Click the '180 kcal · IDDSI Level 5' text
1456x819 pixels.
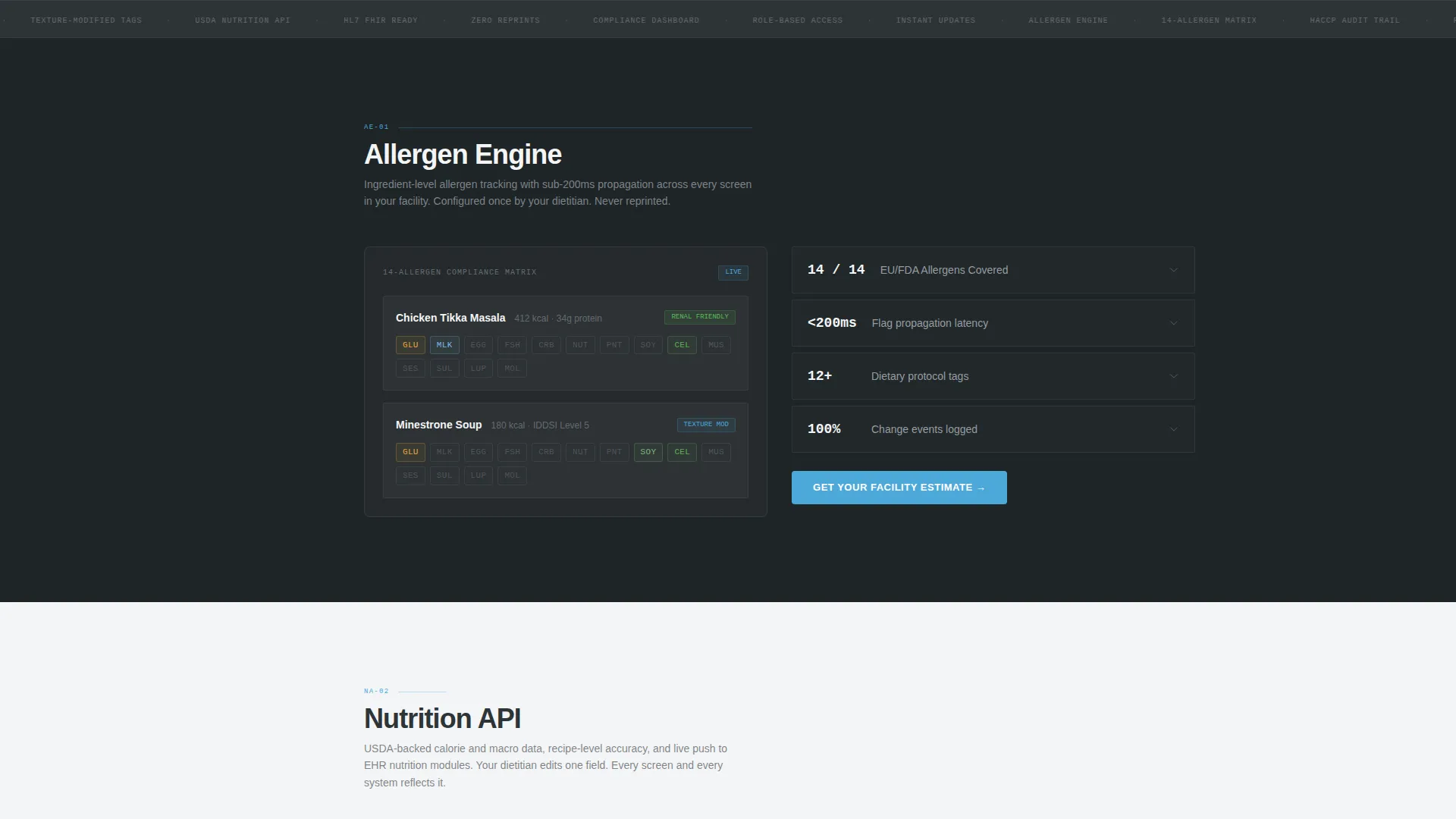pyautogui.click(x=540, y=425)
